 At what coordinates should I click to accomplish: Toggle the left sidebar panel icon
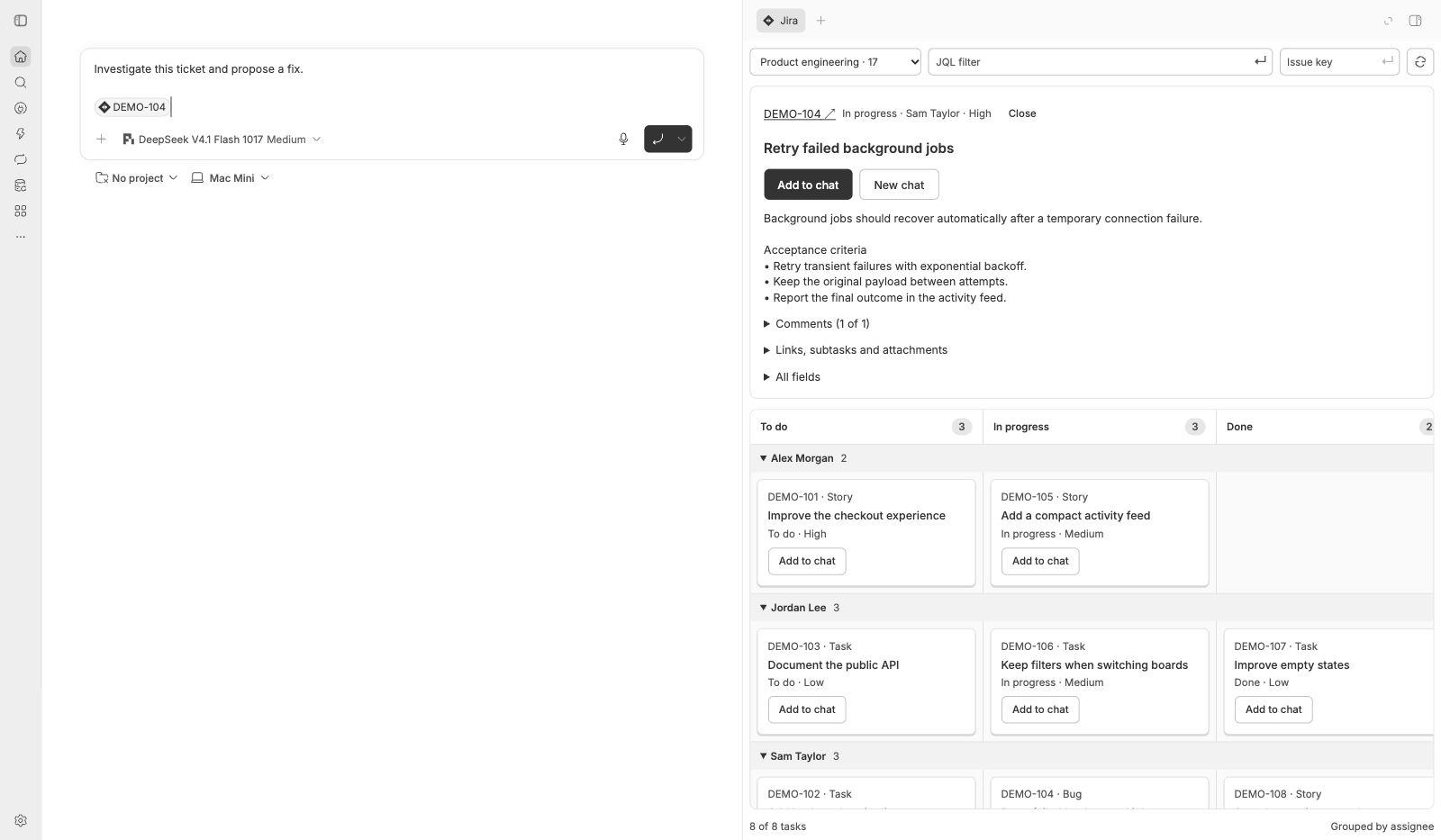pos(21,21)
